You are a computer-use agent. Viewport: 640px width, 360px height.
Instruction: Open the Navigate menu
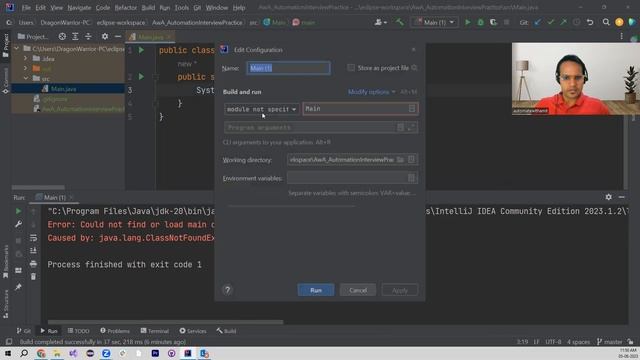79,8
